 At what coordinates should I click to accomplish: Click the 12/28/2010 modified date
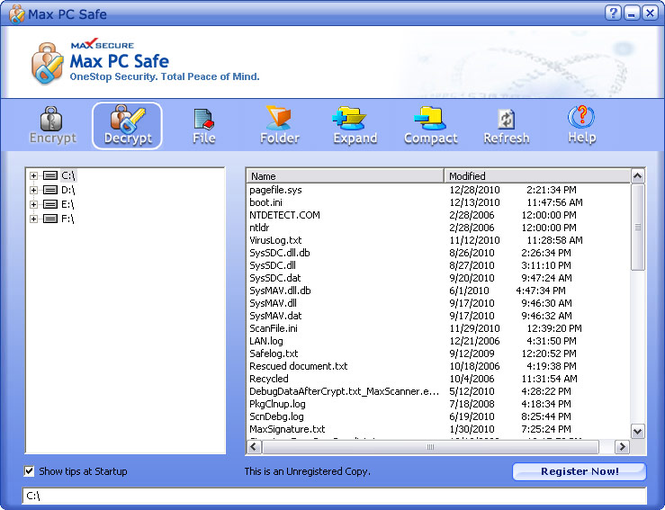tap(475, 190)
